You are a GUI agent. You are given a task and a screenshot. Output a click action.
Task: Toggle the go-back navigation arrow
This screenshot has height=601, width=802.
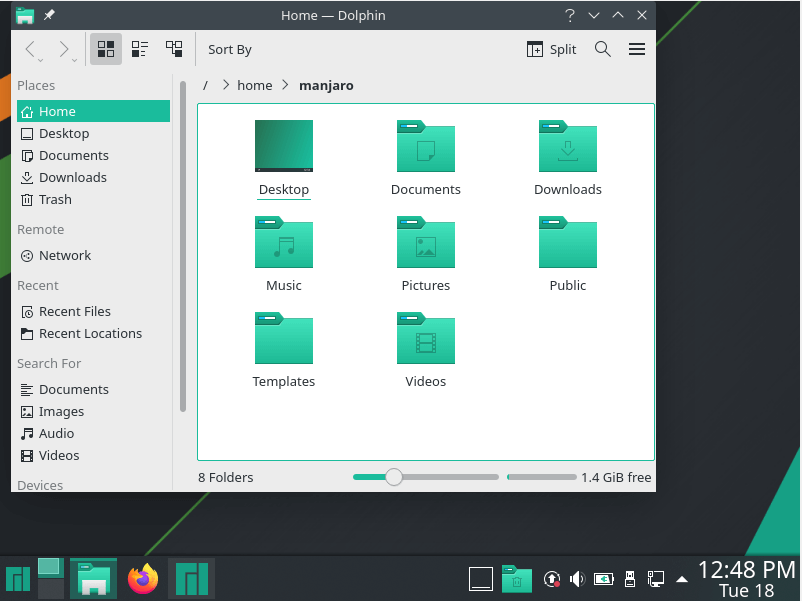(30, 48)
